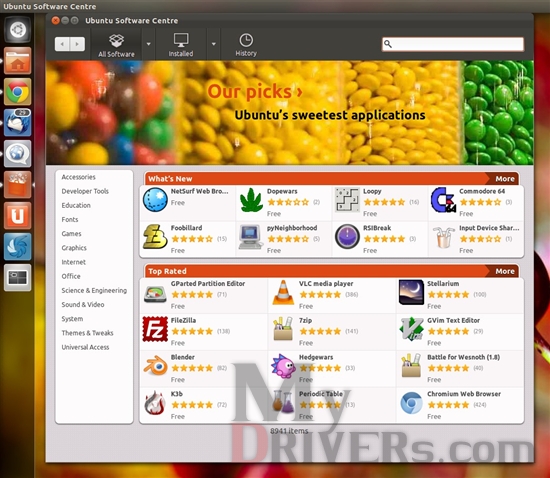Switch to All Software view
Viewport: 550px width, 478px height.
116,45
